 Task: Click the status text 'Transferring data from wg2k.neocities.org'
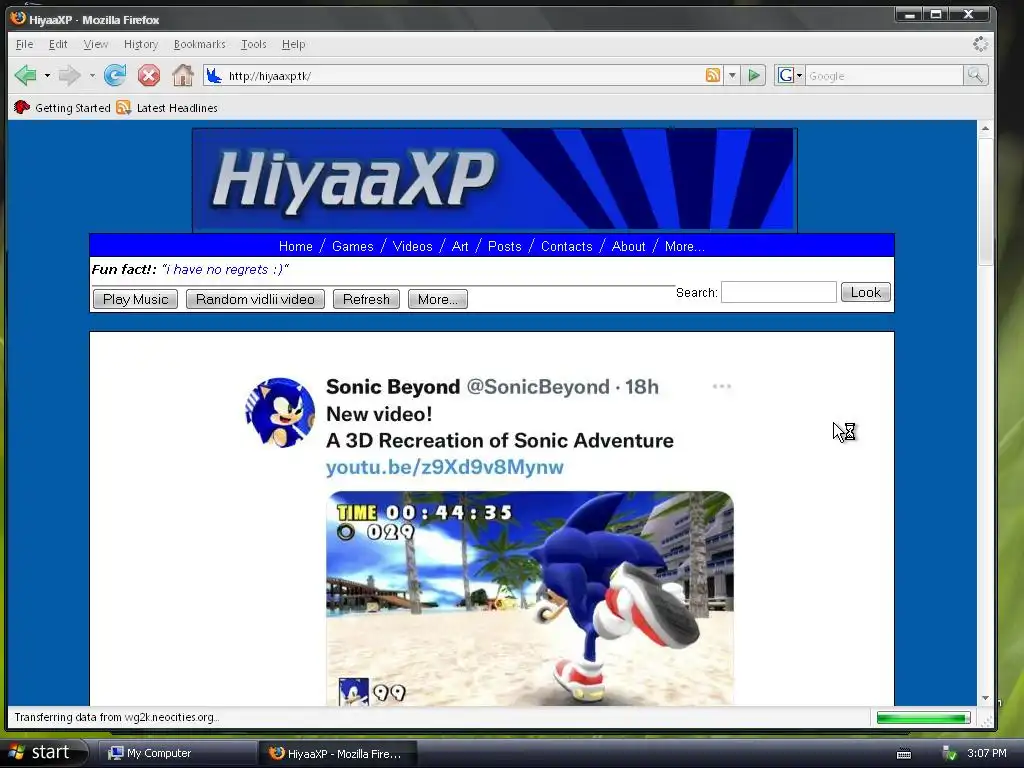[x=116, y=717]
